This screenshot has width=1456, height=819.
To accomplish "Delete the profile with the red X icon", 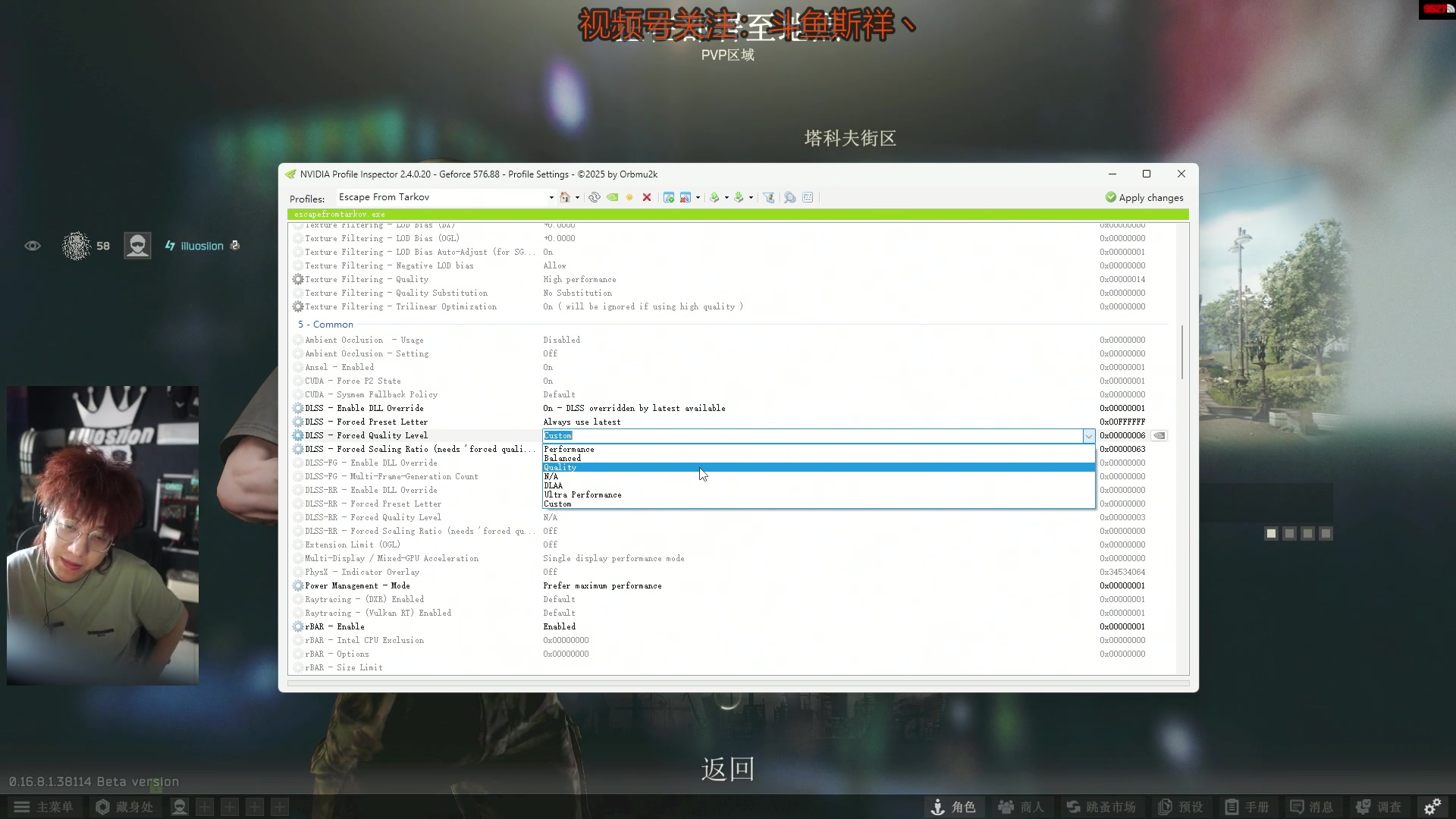I will click(x=647, y=197).
